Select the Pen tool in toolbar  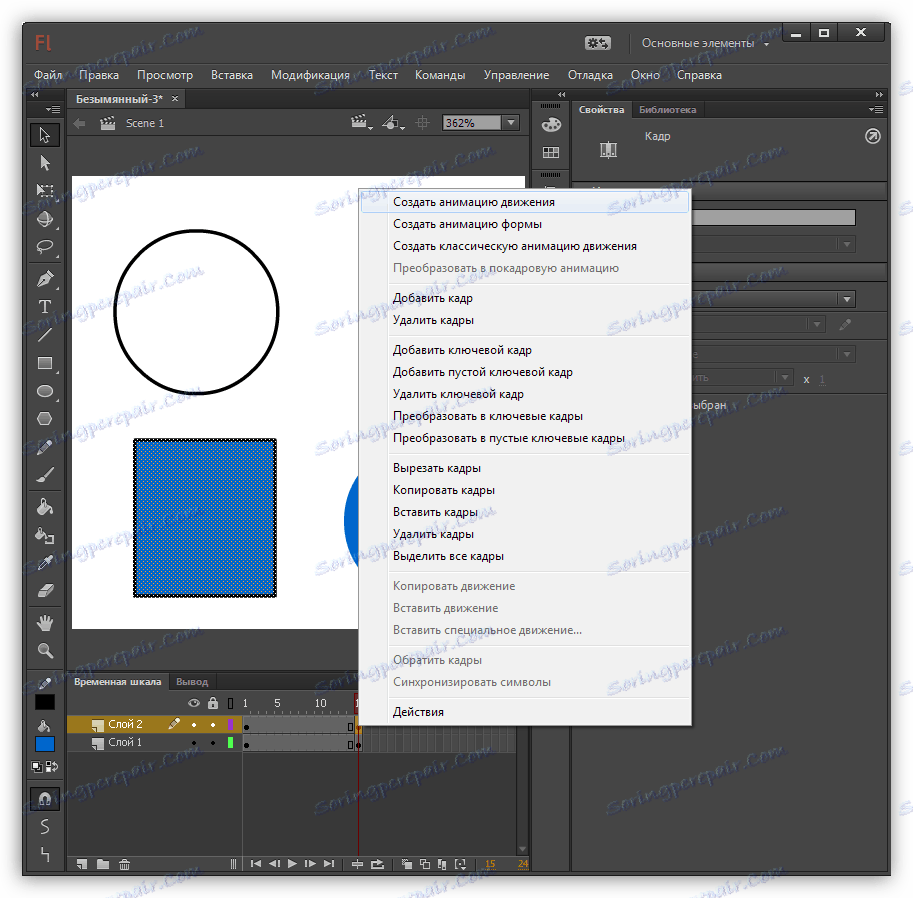tap(45, 278)
